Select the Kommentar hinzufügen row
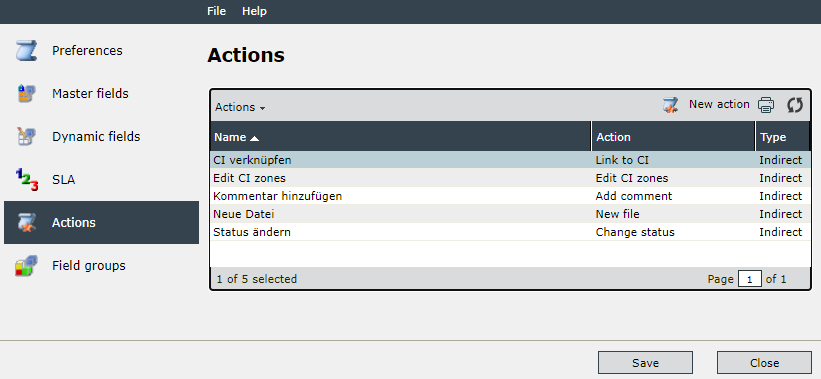 tap(511, 196)
